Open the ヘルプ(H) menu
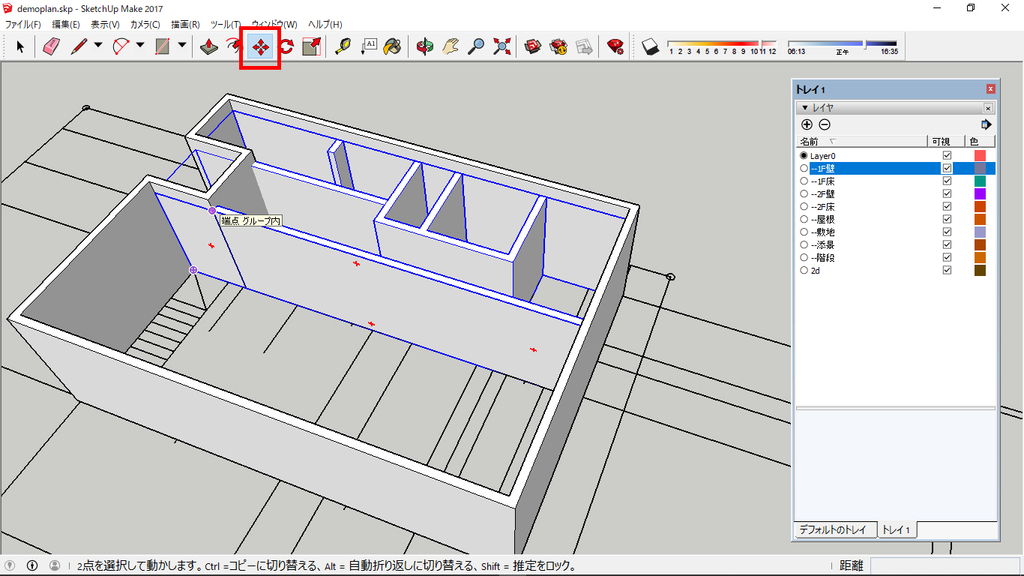Screen dimensions: 1024x576 pos(325,24)
